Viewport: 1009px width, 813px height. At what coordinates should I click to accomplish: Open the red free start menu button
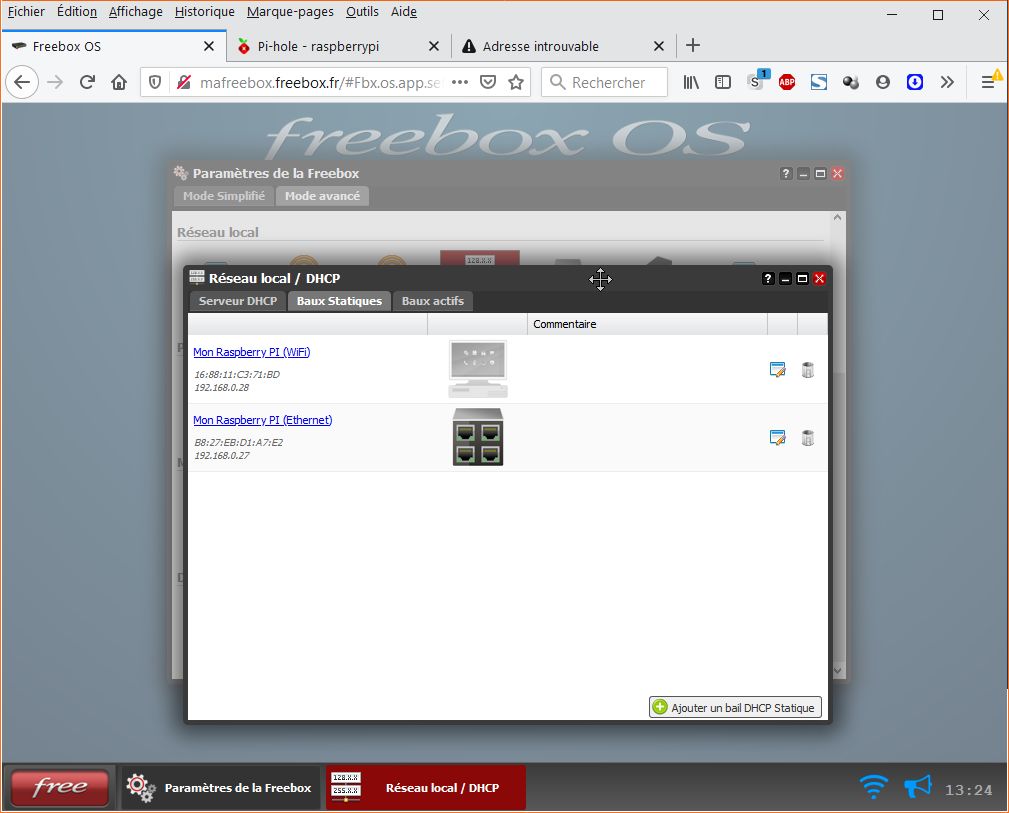(60, 787)
